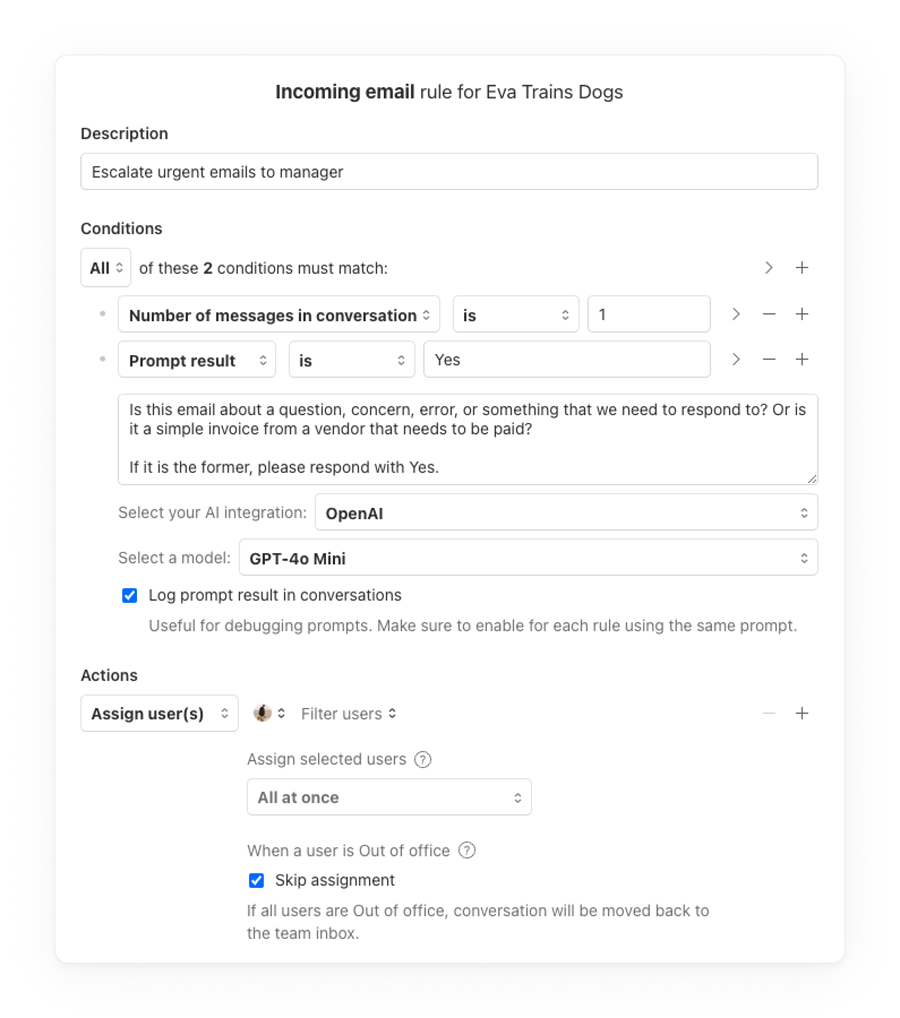Click the Description text field
Screen dimensions: 900x1018
pos(449,172)
